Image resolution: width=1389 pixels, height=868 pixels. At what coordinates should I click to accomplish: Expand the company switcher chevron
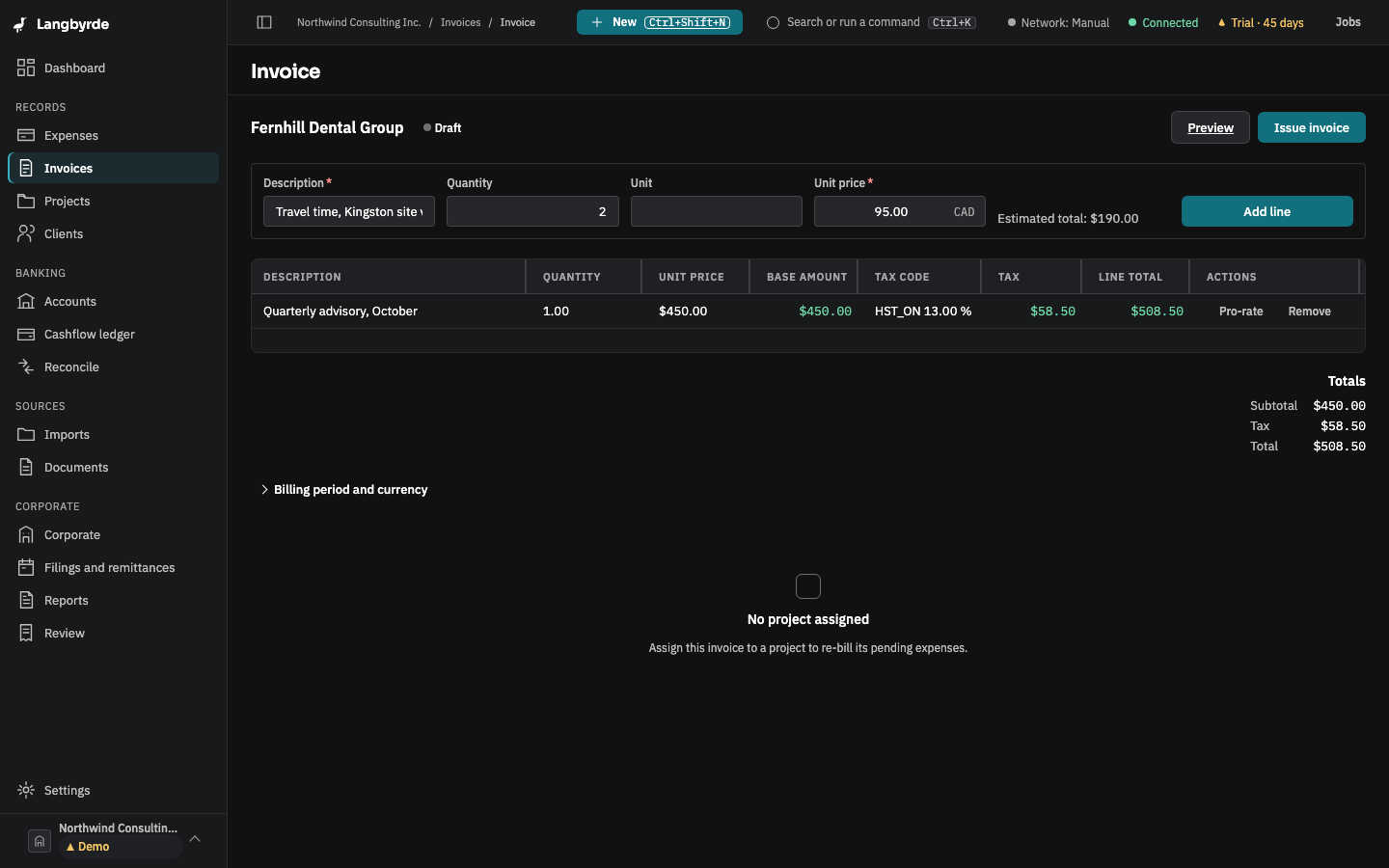coord(195,839)
